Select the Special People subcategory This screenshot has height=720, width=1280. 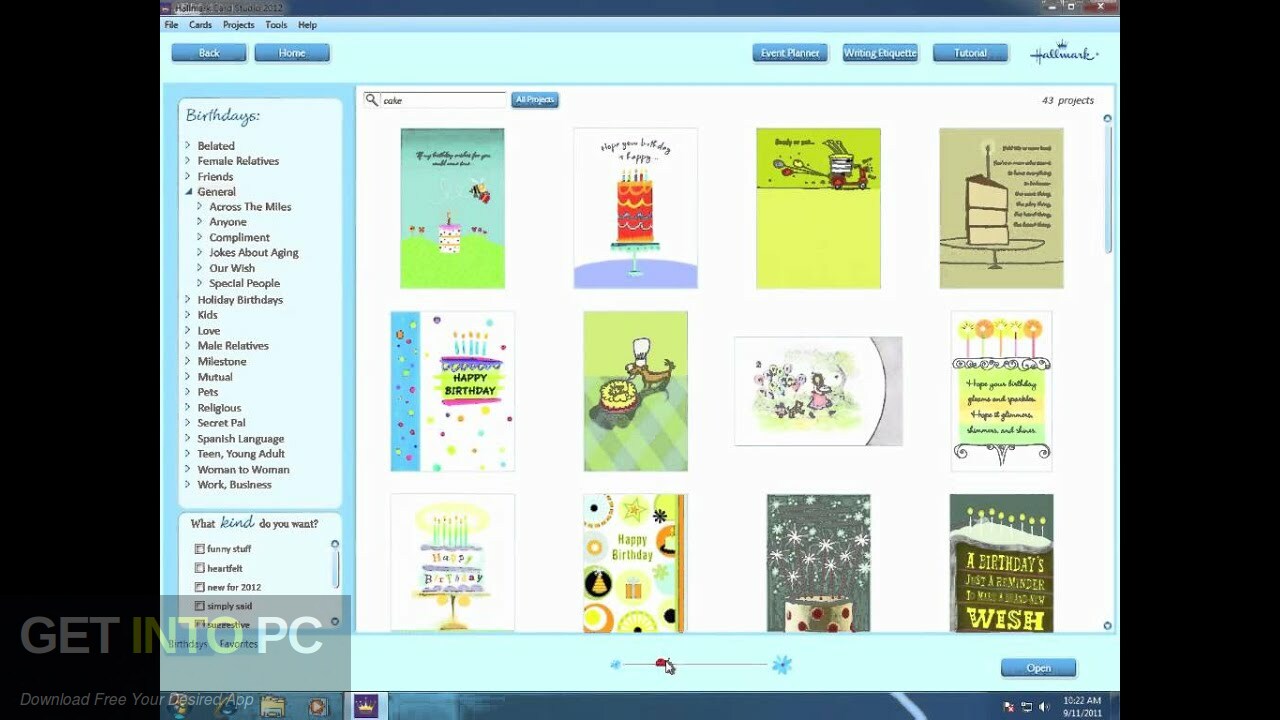244,284
